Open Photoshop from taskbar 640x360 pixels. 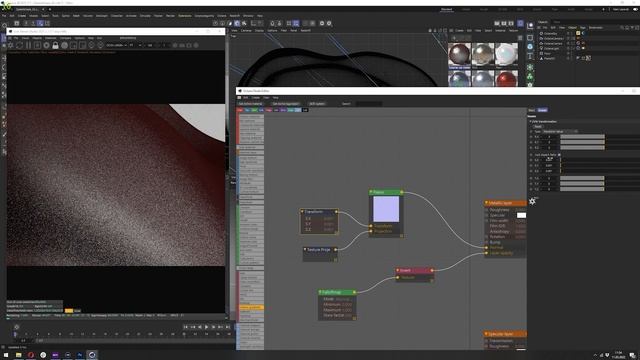[80, 355]
